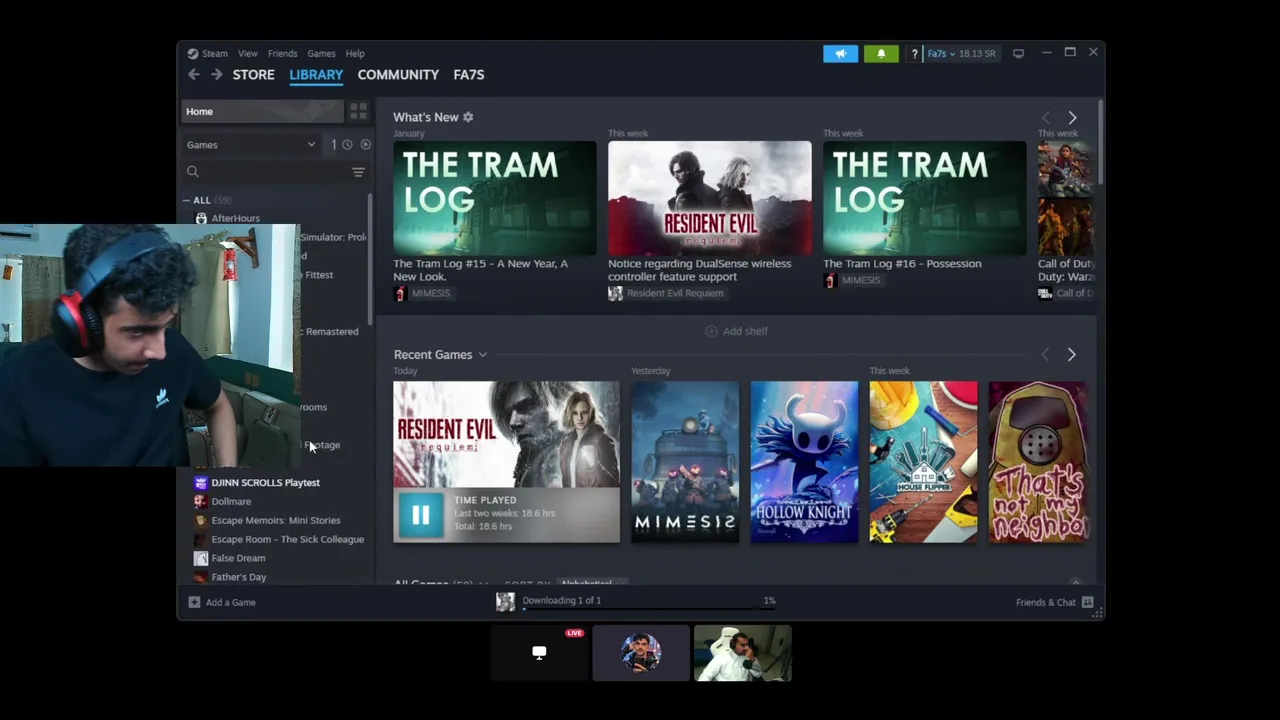Collapse the ALL games category
This screenshot has height=720, width=1280.
tap(186, 200)
